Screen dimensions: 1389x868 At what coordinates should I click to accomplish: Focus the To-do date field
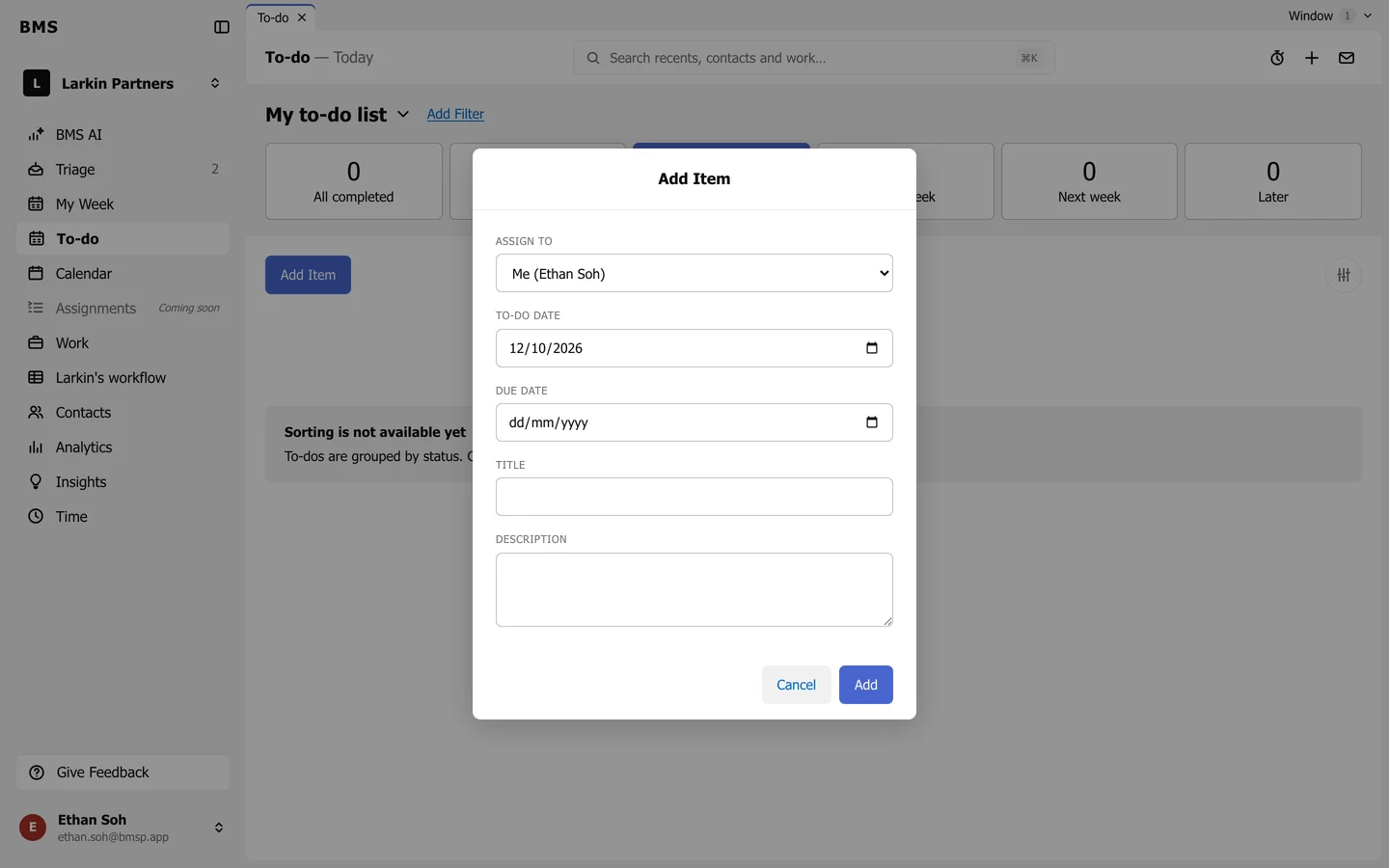pyautogui.click(x=694, y=348)
